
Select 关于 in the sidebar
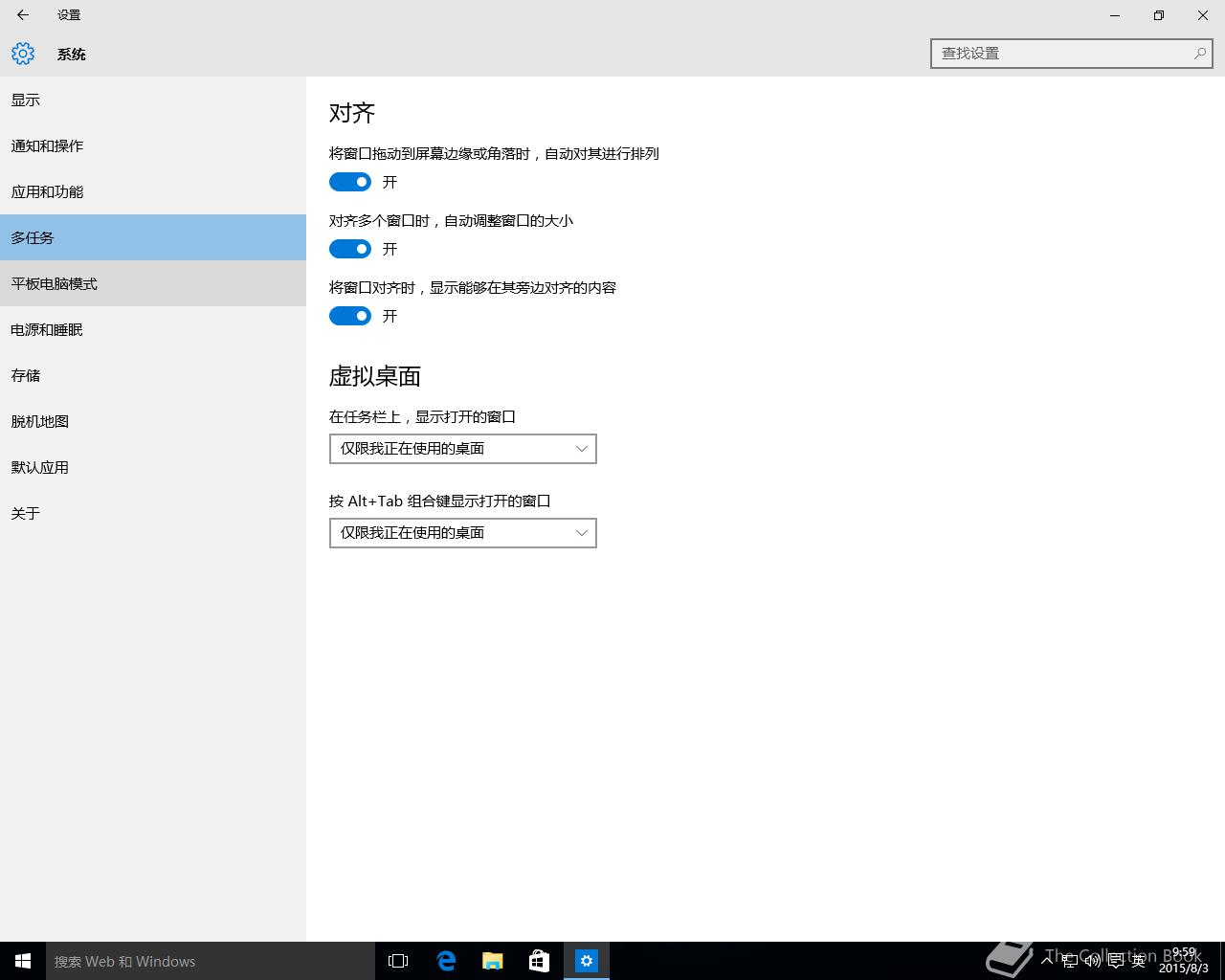(x=153, y=513)
